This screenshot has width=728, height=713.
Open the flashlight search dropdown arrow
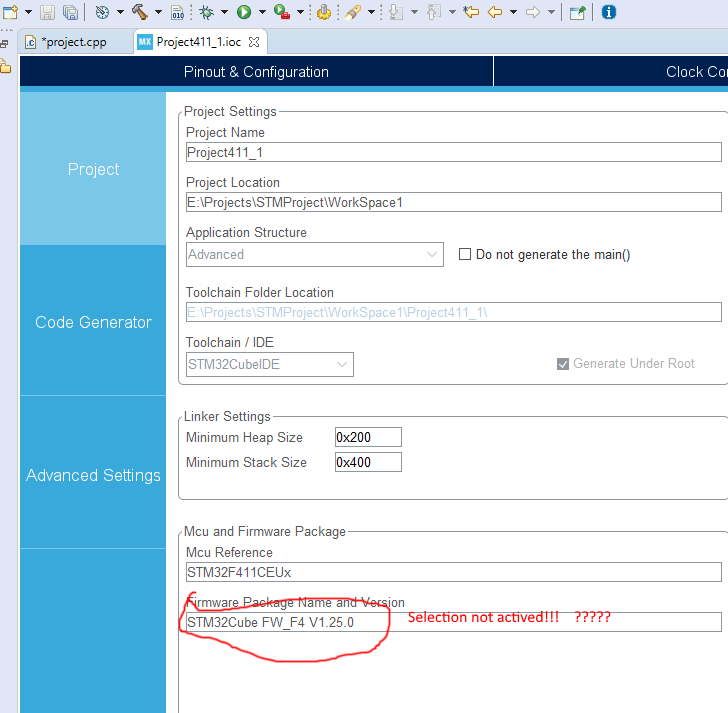pos(371,12)
